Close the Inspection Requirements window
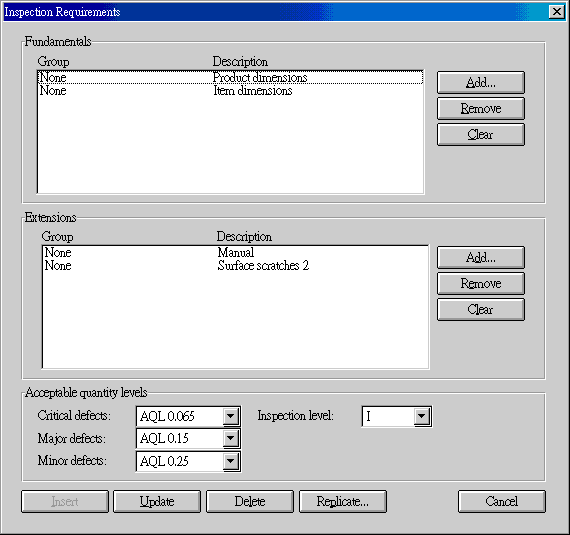The image size is (570, 535). (x=557, y=12)
